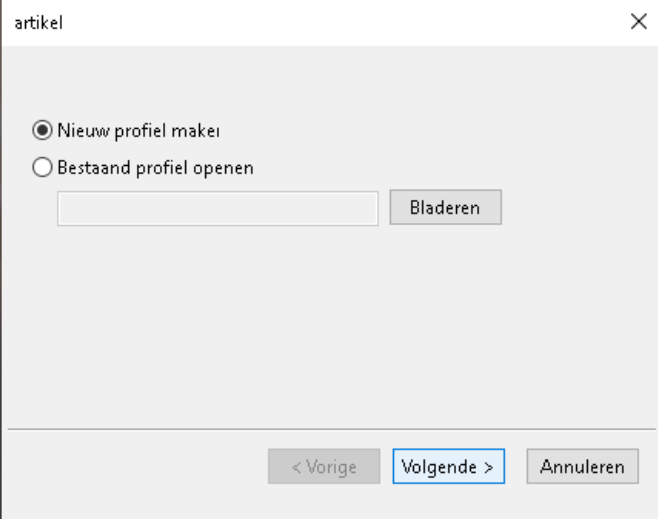This screenshot has height=519, width=658.
Task: Click the ">" arrow on the Volgende button
Action: tap(489, 467)
